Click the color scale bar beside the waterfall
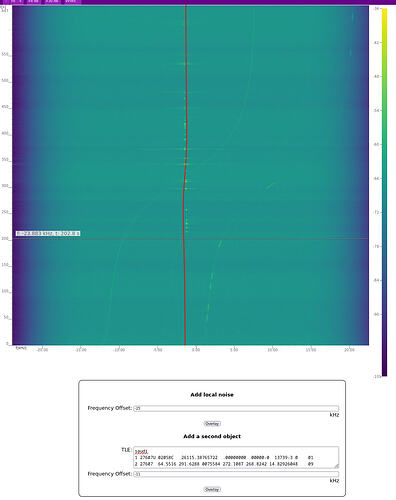 pyautogui.click(x=384, y=192)
